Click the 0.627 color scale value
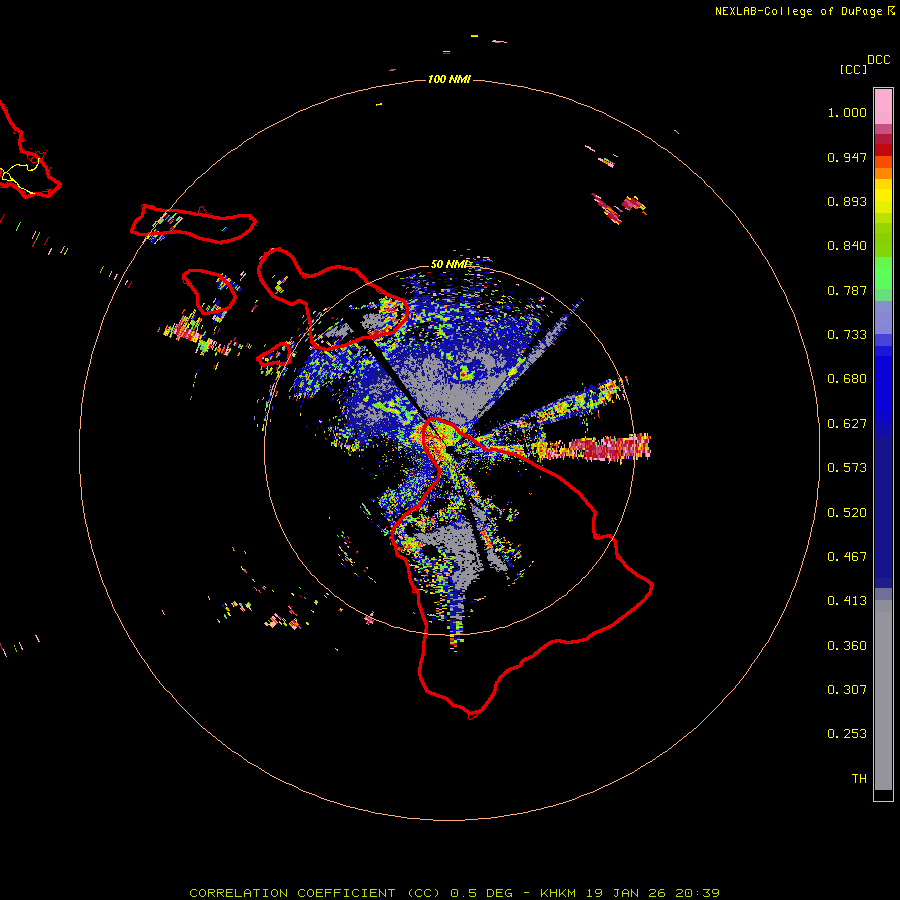900x900 pixels. tap(847, 424)
